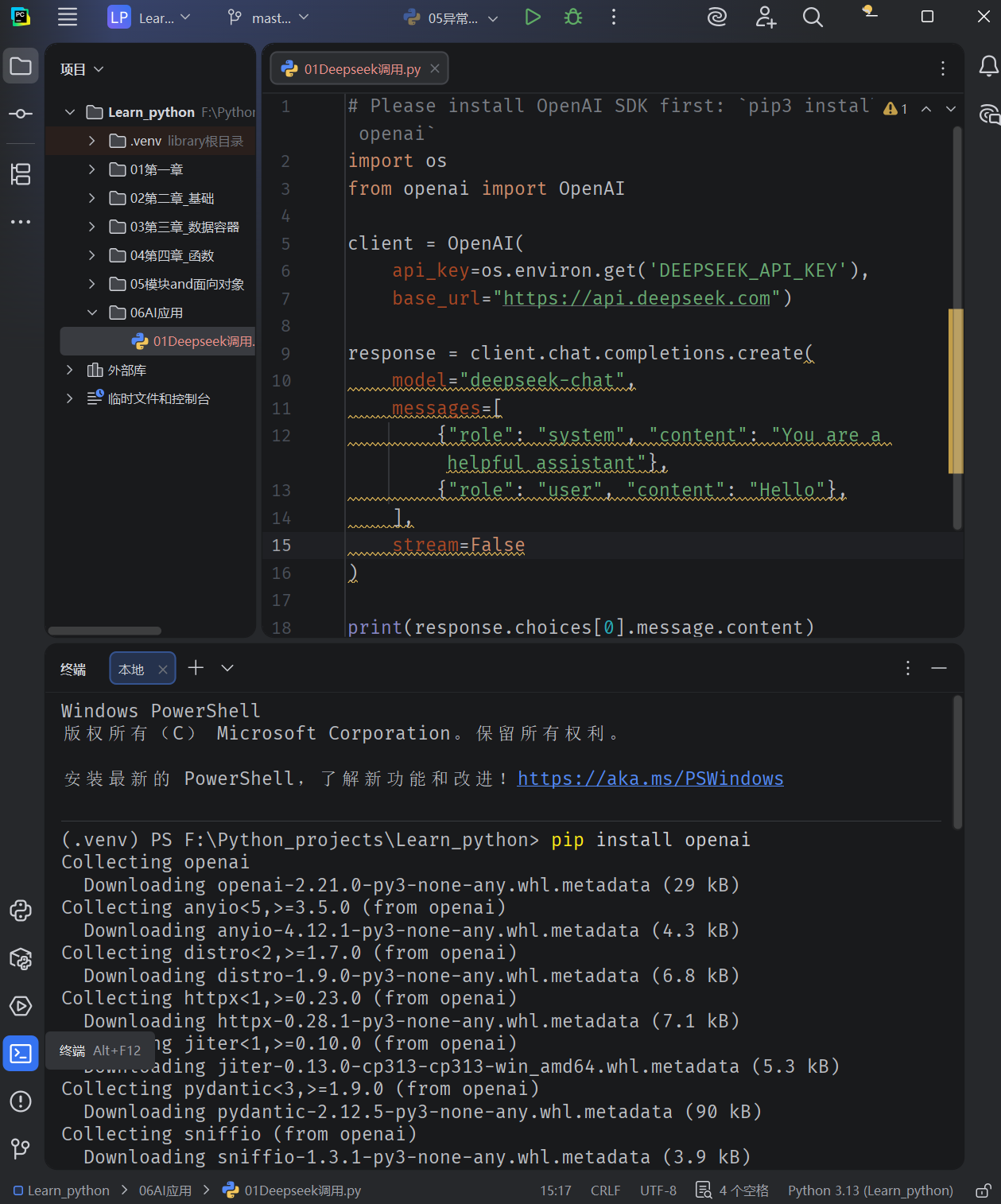
Task: Toggle the Terminal tool window
Action: (21, 1054)
